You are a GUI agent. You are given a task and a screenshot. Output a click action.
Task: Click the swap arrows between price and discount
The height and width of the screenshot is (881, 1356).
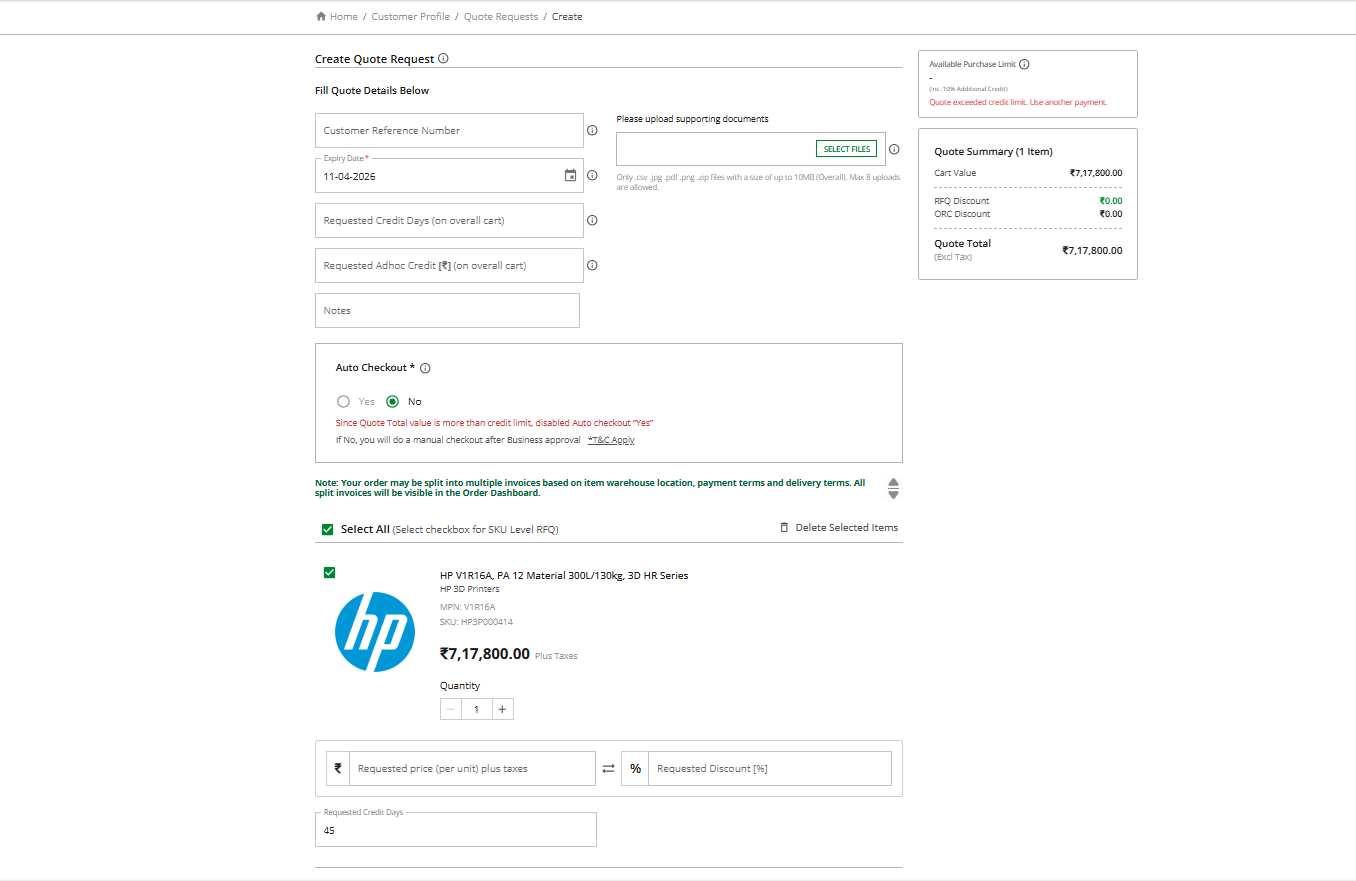[608, 768]
